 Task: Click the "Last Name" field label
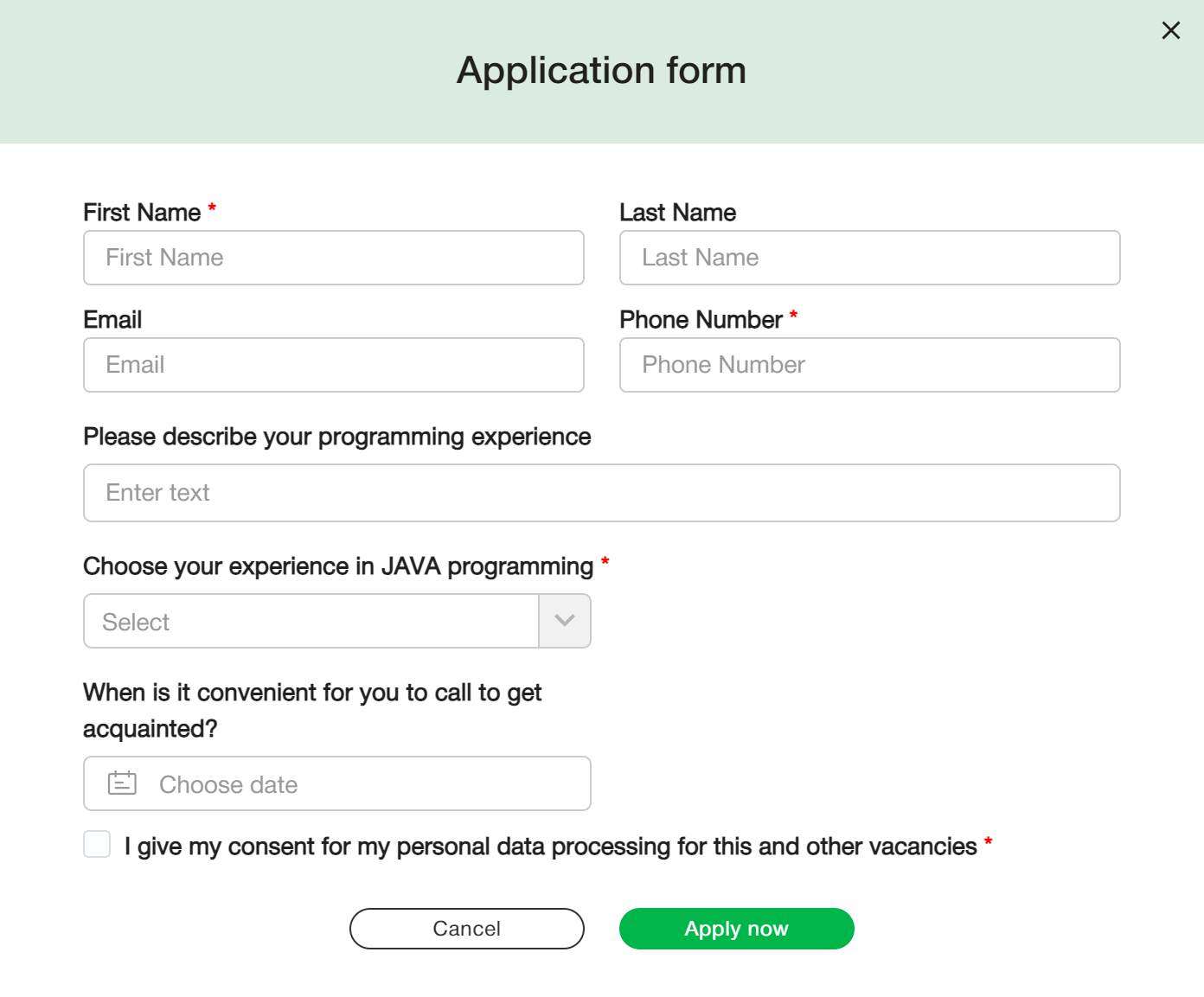tap(678, 213)
